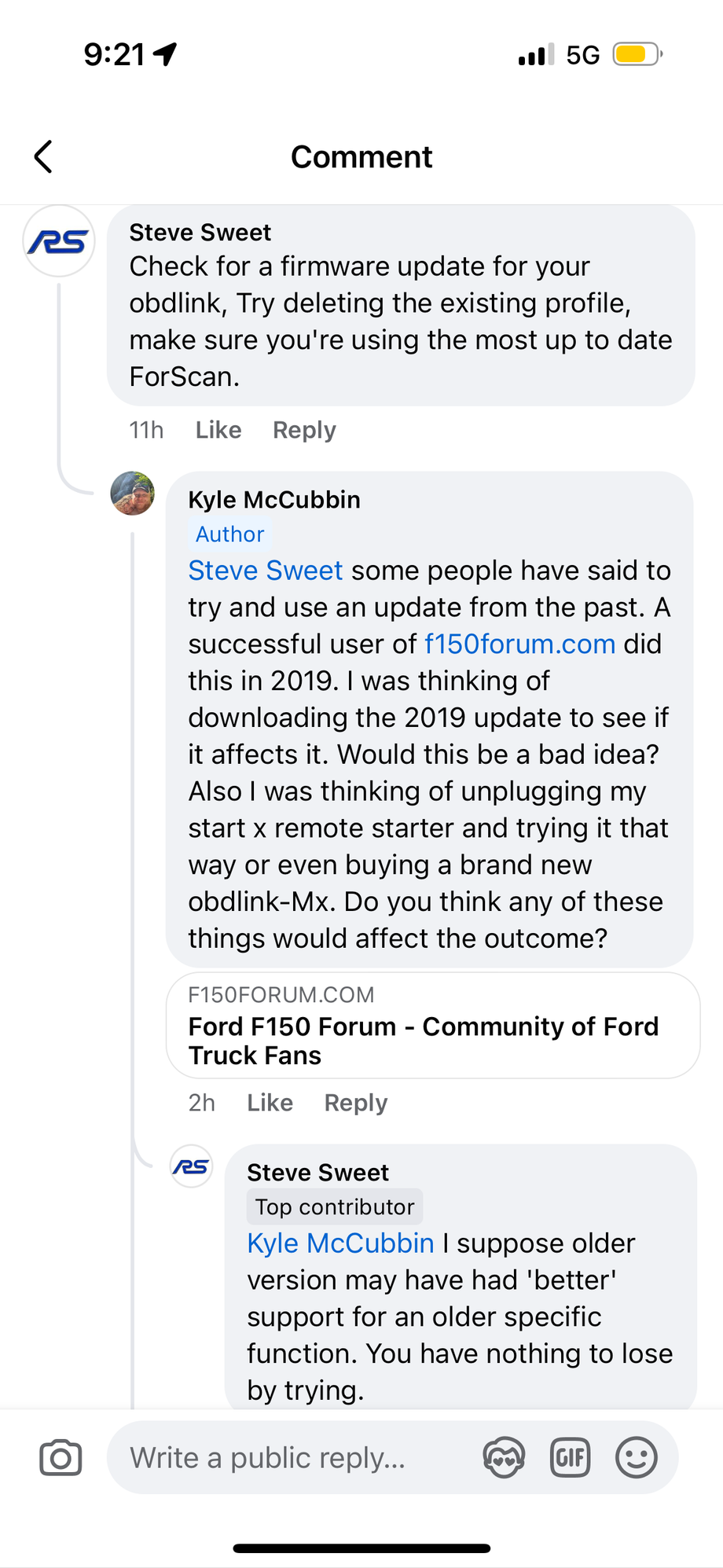
Task: Open Ford F150 Forum link preview card
Action: tap(432, 1026)
